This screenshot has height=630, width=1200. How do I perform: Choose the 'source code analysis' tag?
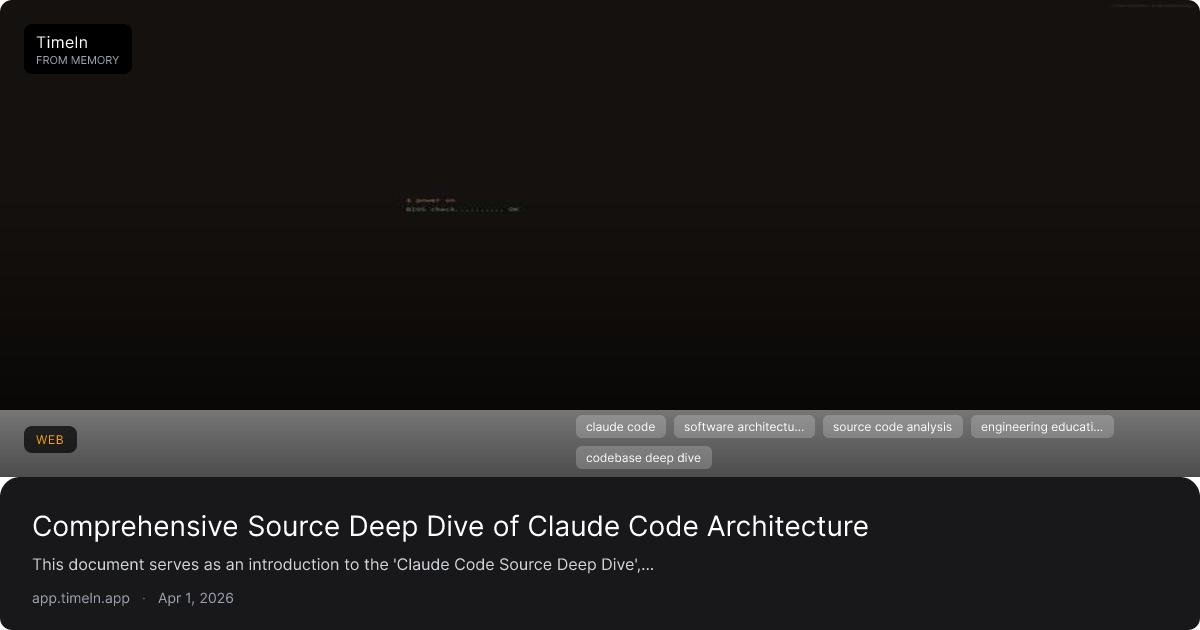pos(893,427)
